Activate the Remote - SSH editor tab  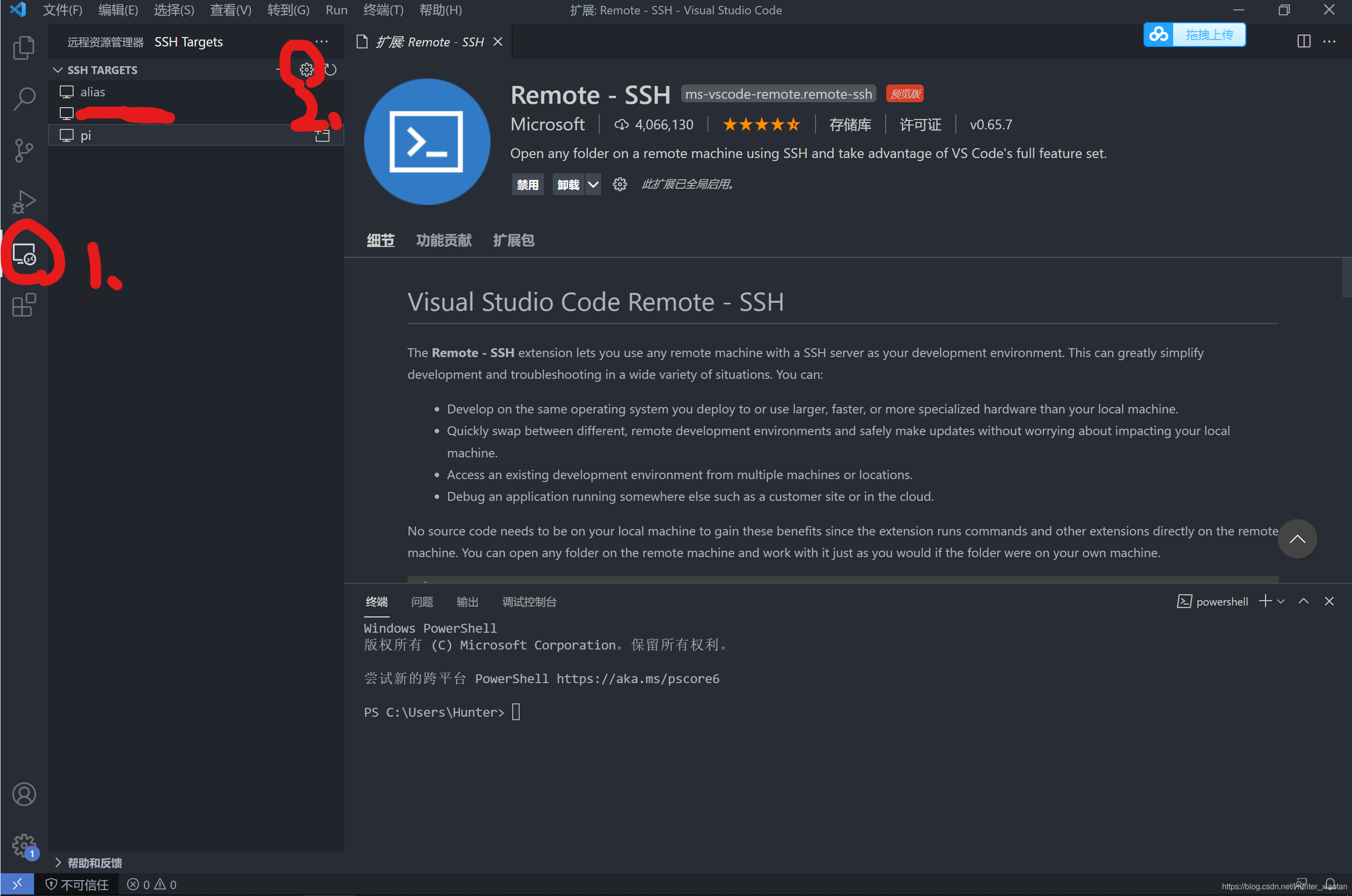(427, 41)
